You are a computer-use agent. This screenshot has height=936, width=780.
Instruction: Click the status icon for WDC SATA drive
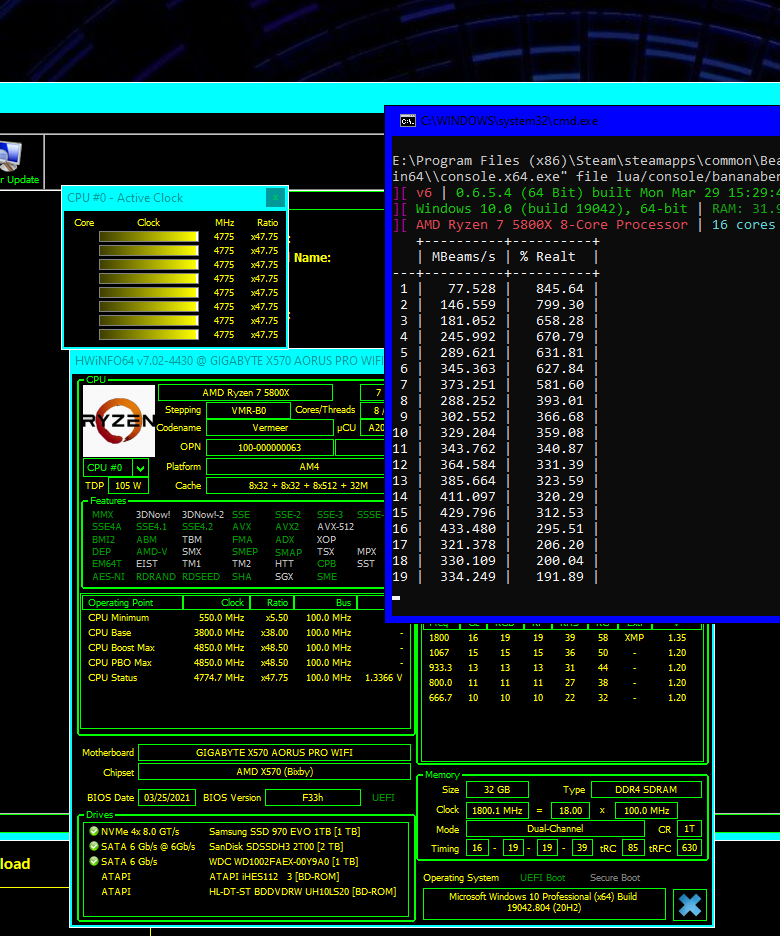point(93,862)
